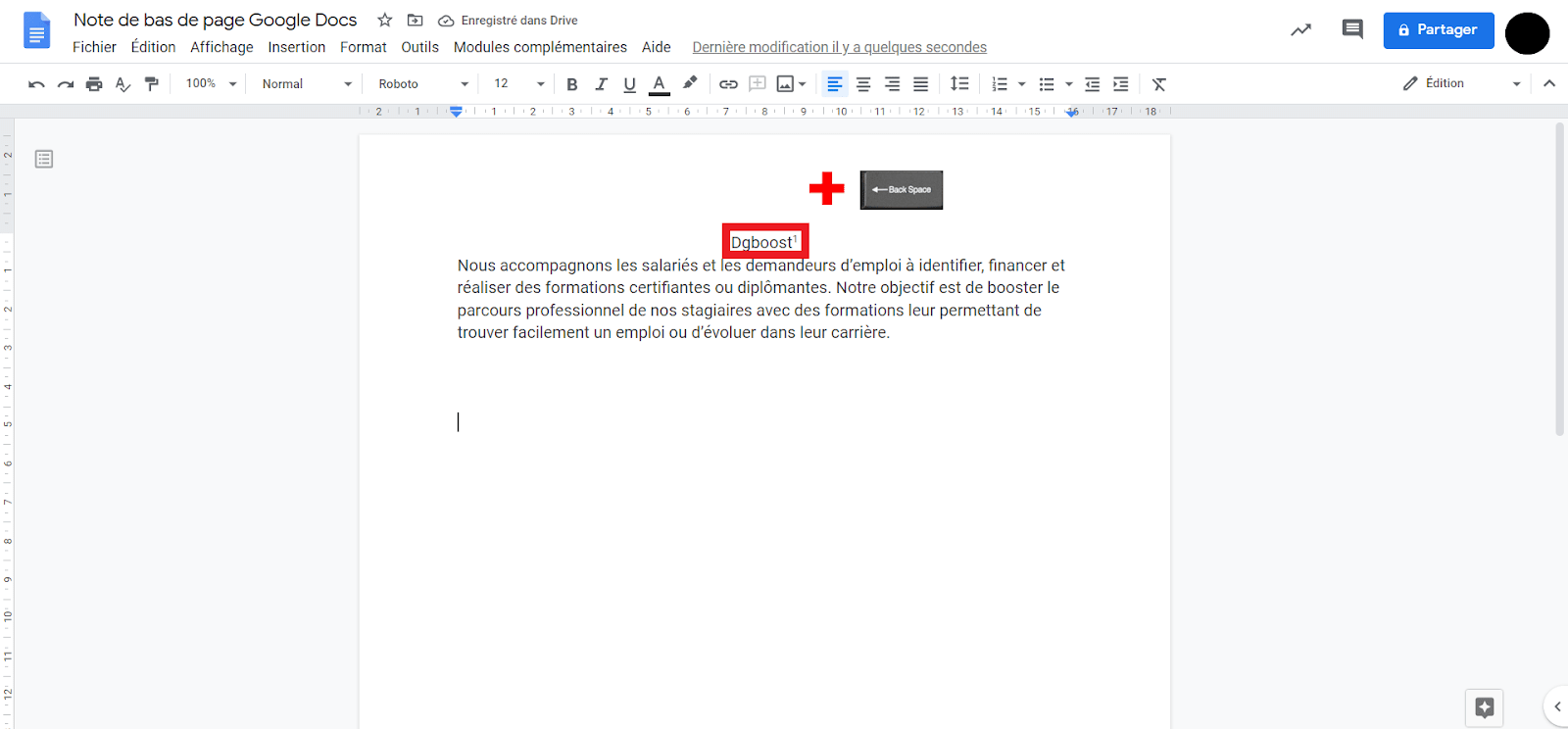Align text to the right
This screenshot has height=729, width=1568.
click(x=892, y=84)
